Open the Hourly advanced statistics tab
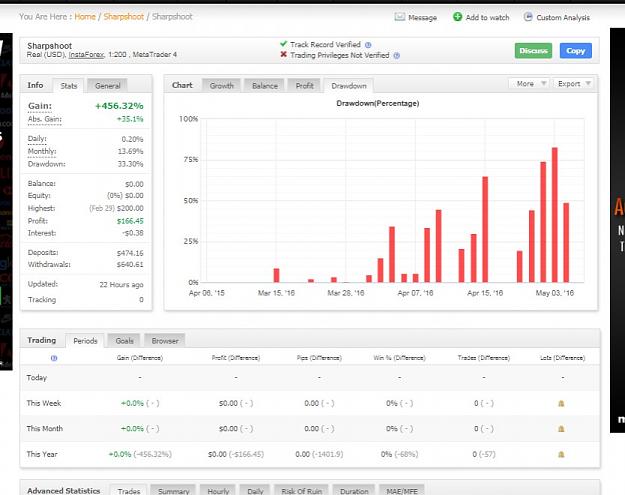Viewport: 625px width, 495px height. (218, 491)
